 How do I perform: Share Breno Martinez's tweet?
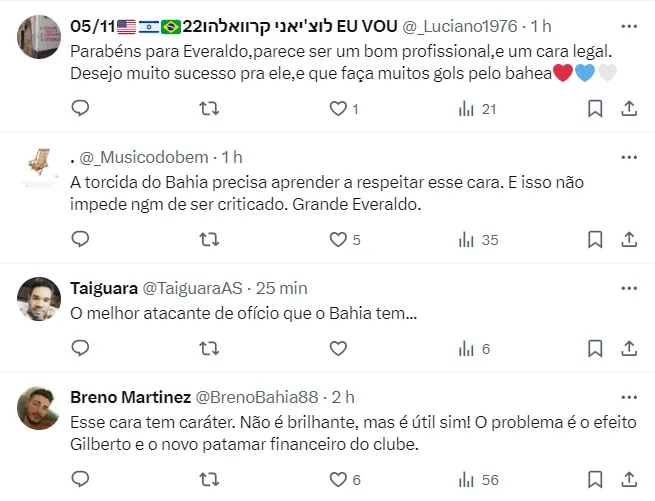click(x=629, y=481)
